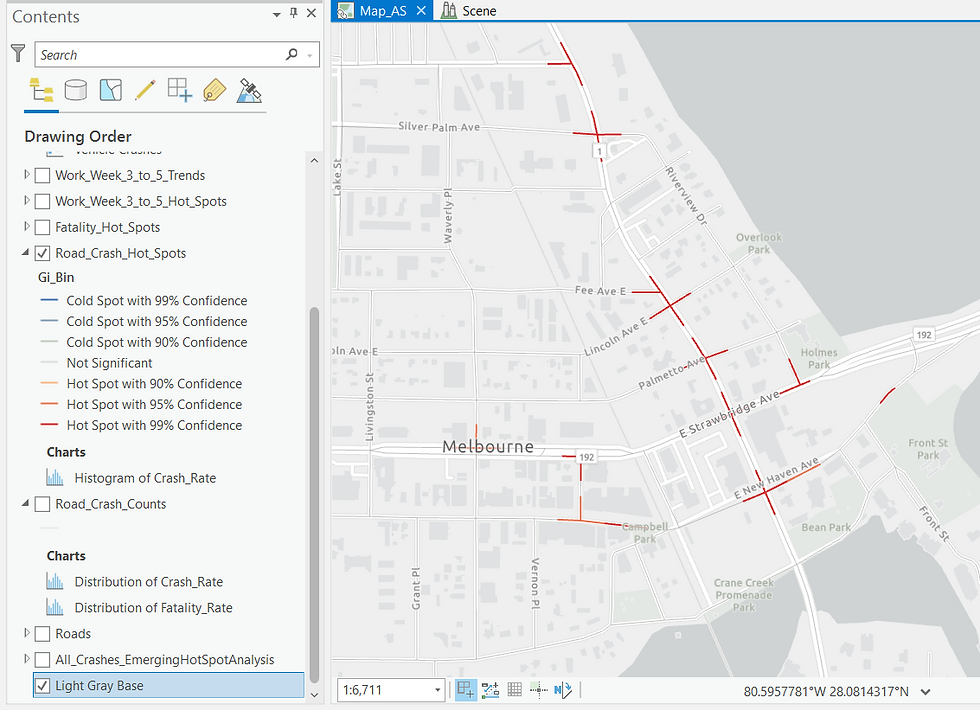
Task: Select the List By Perspective Imagery icon
Action: tap(249, 91)
